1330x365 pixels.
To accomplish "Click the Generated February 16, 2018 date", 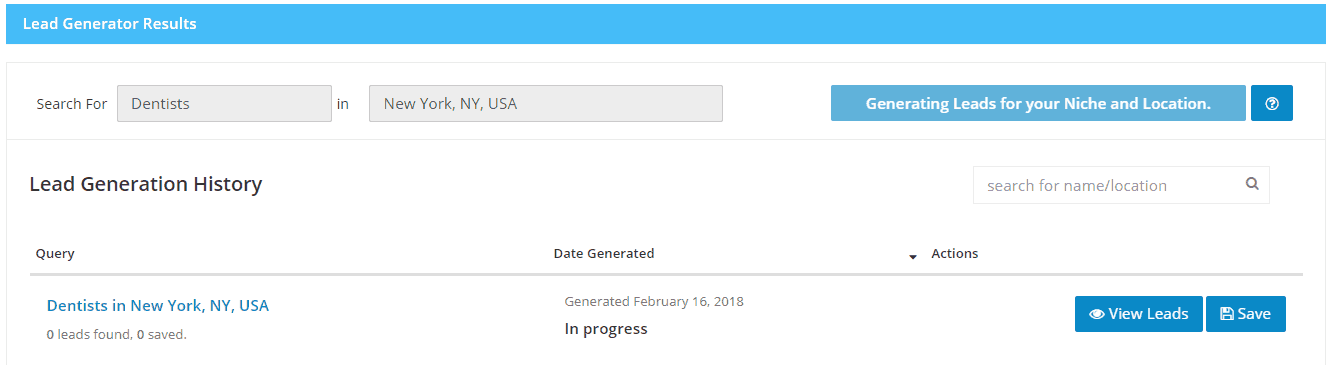I will [x=654, y=301].
